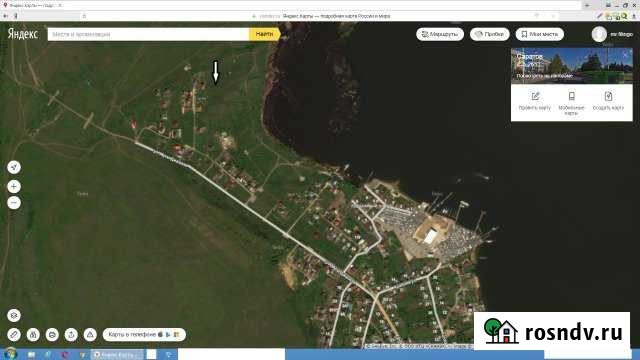Zoom in with the plus button
640x360 pixels.
click(x=14, y=187)
